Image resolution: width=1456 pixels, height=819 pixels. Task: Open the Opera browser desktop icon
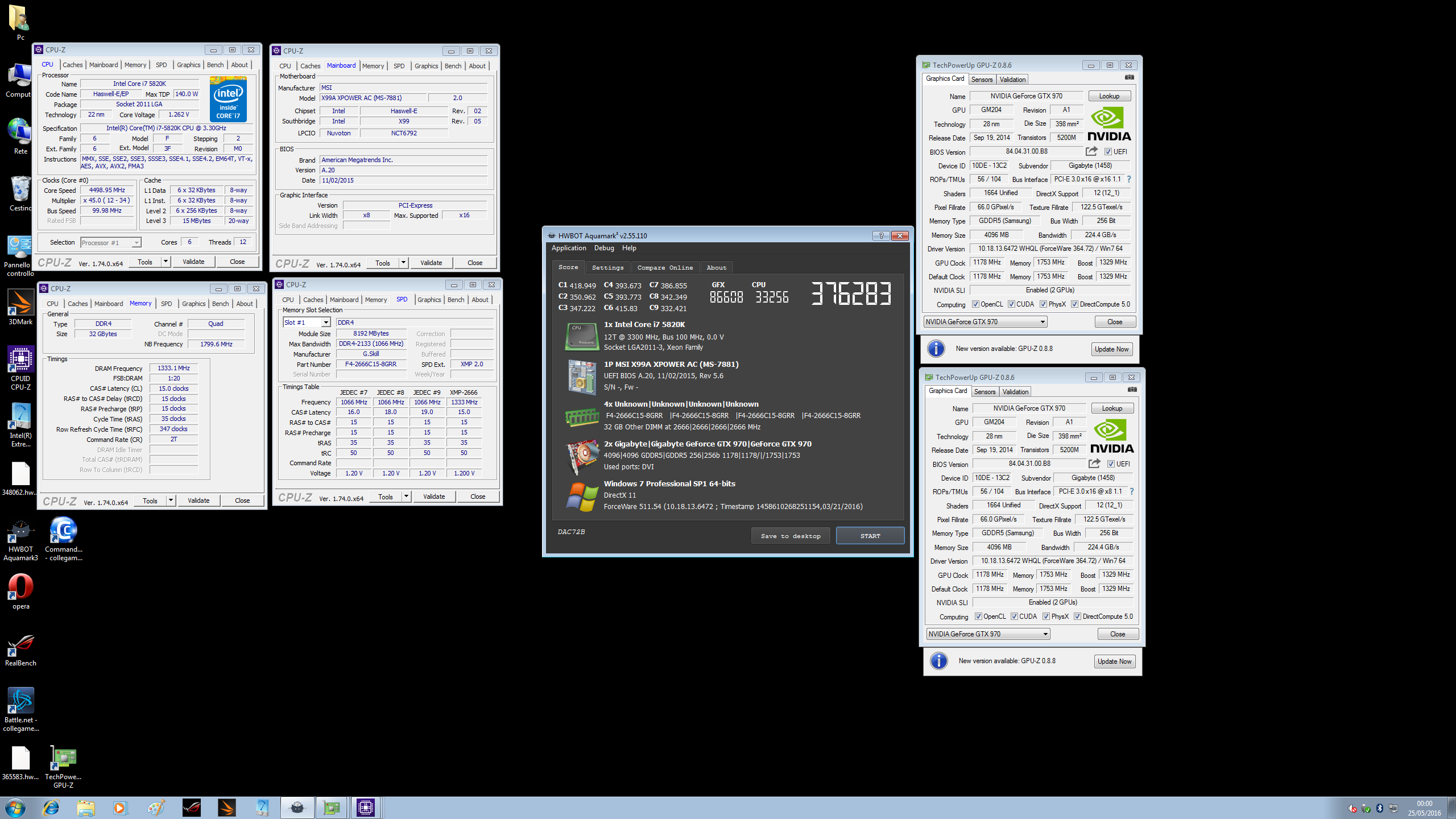(x=20, y=591)
